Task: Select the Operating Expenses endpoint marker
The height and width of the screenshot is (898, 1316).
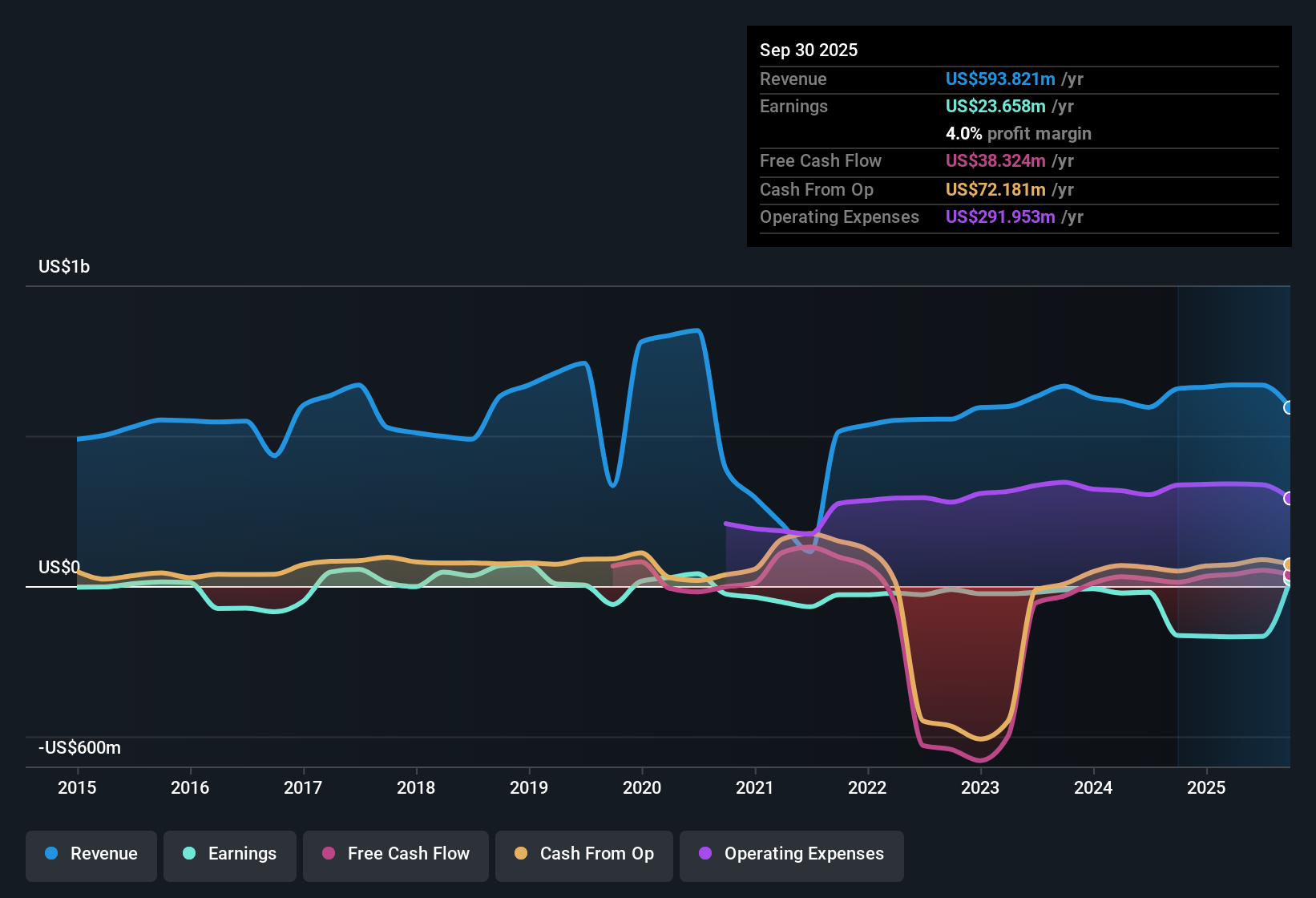Action: click(1288, 499)
